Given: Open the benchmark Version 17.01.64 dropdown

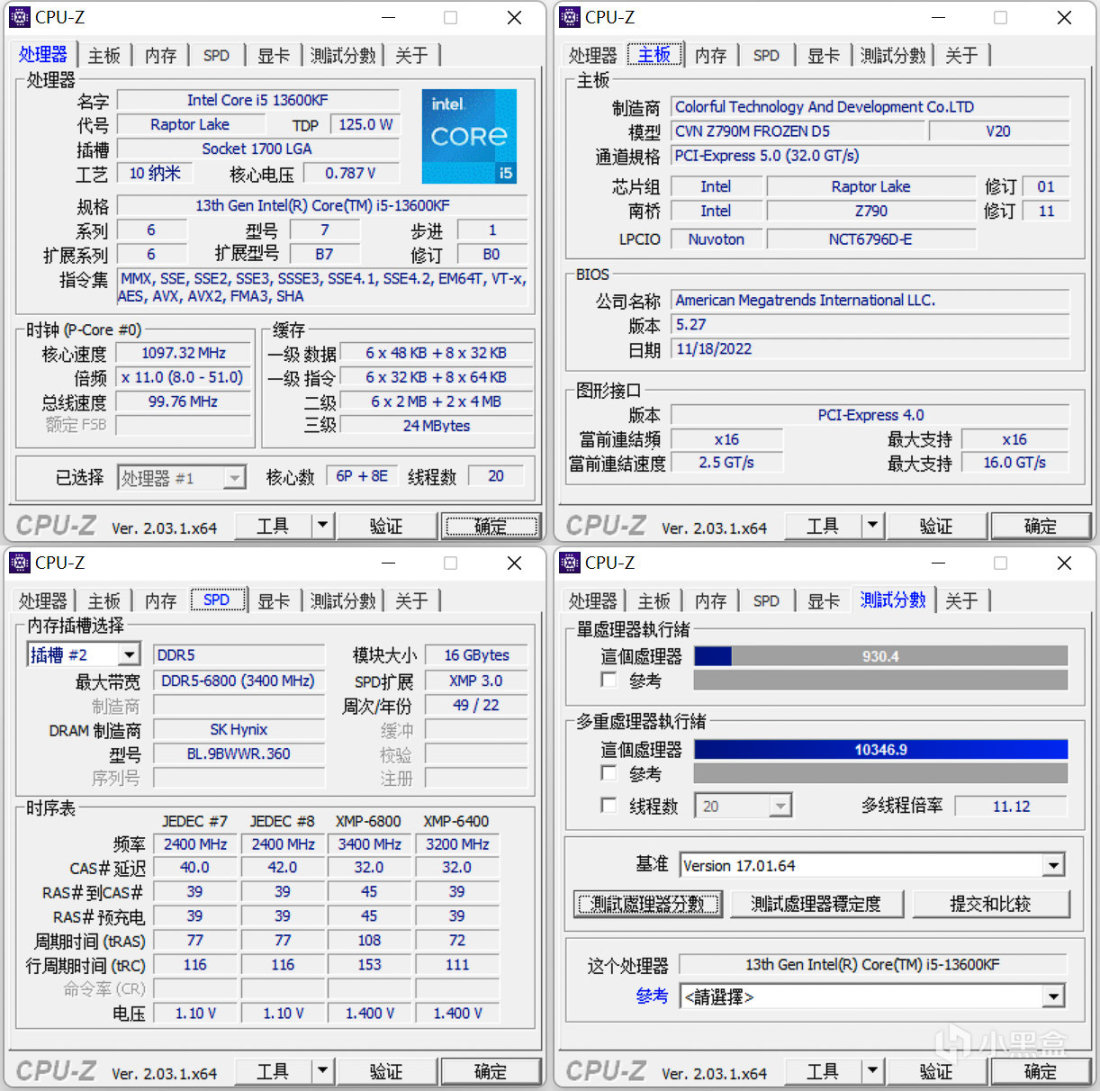Looking at the screenshot, I should point(1054,865).
